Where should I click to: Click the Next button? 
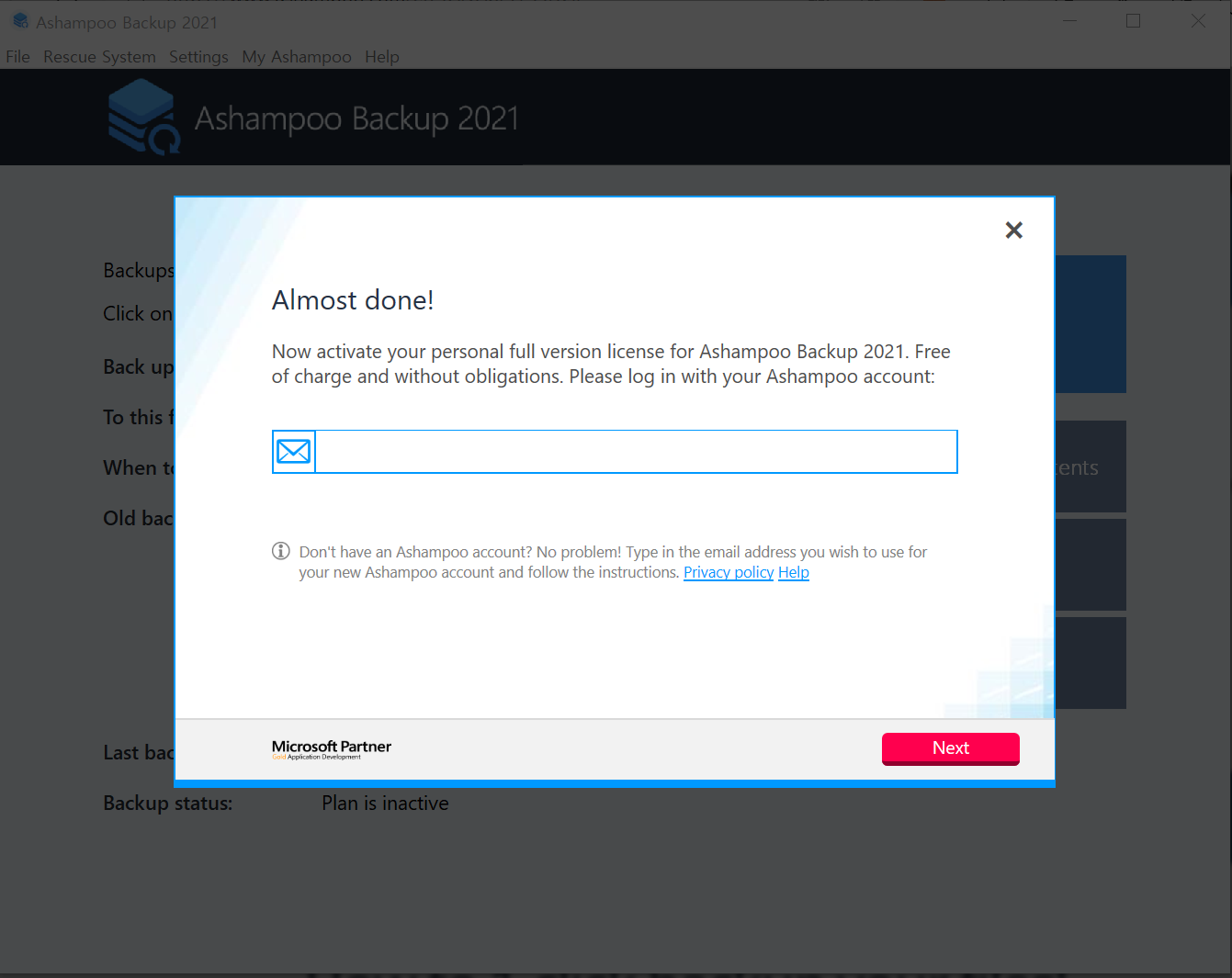pyautogui.click(x=950, y=748)
